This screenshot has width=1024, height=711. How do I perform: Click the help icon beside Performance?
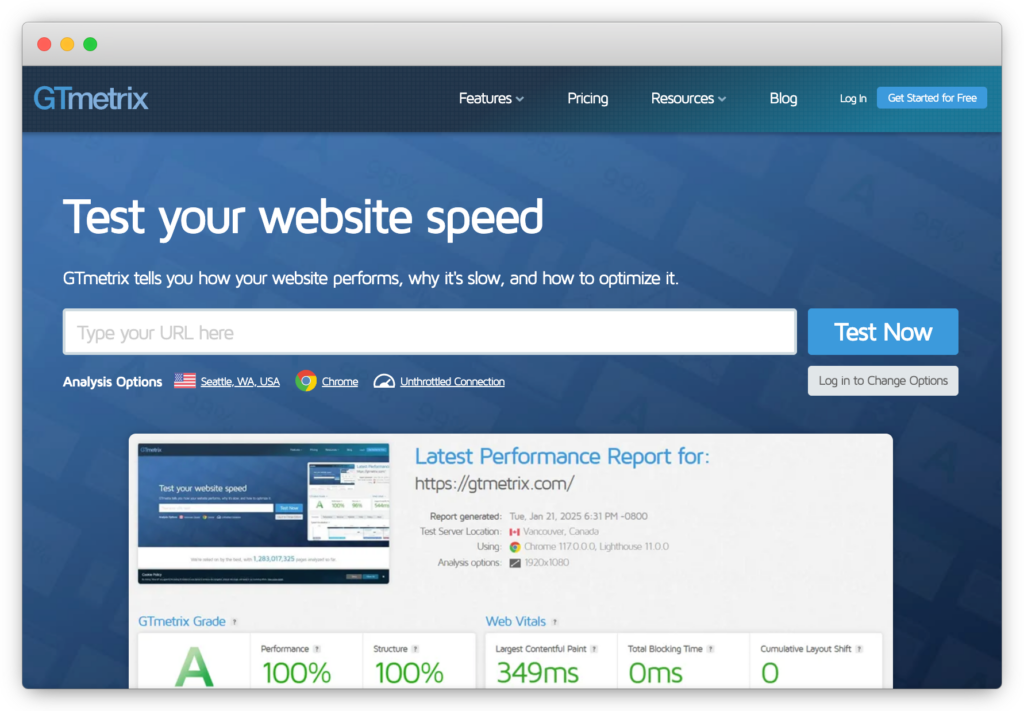tap(317, 649)
